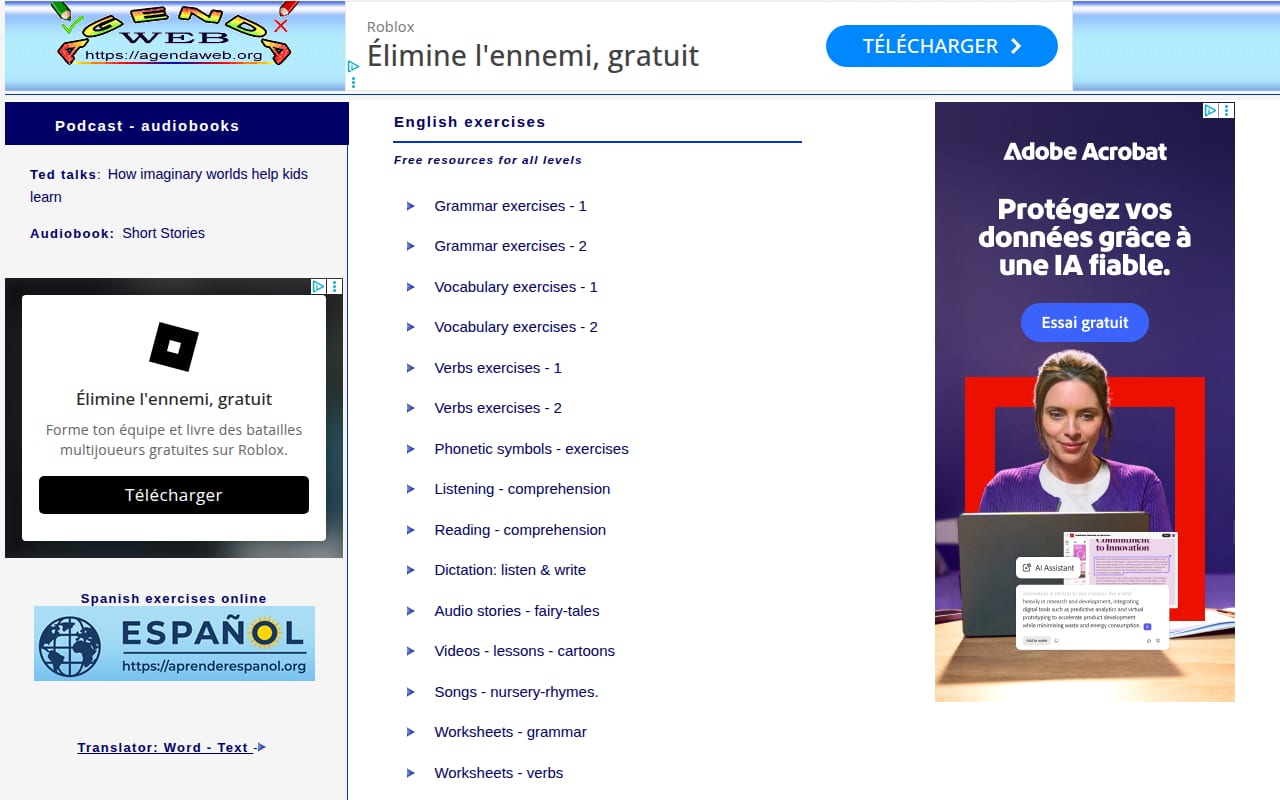Click AdChoices icon on Adobe Acrobat ad
The height and width of the screenshot is (800, 1280).
point(1210,111)
